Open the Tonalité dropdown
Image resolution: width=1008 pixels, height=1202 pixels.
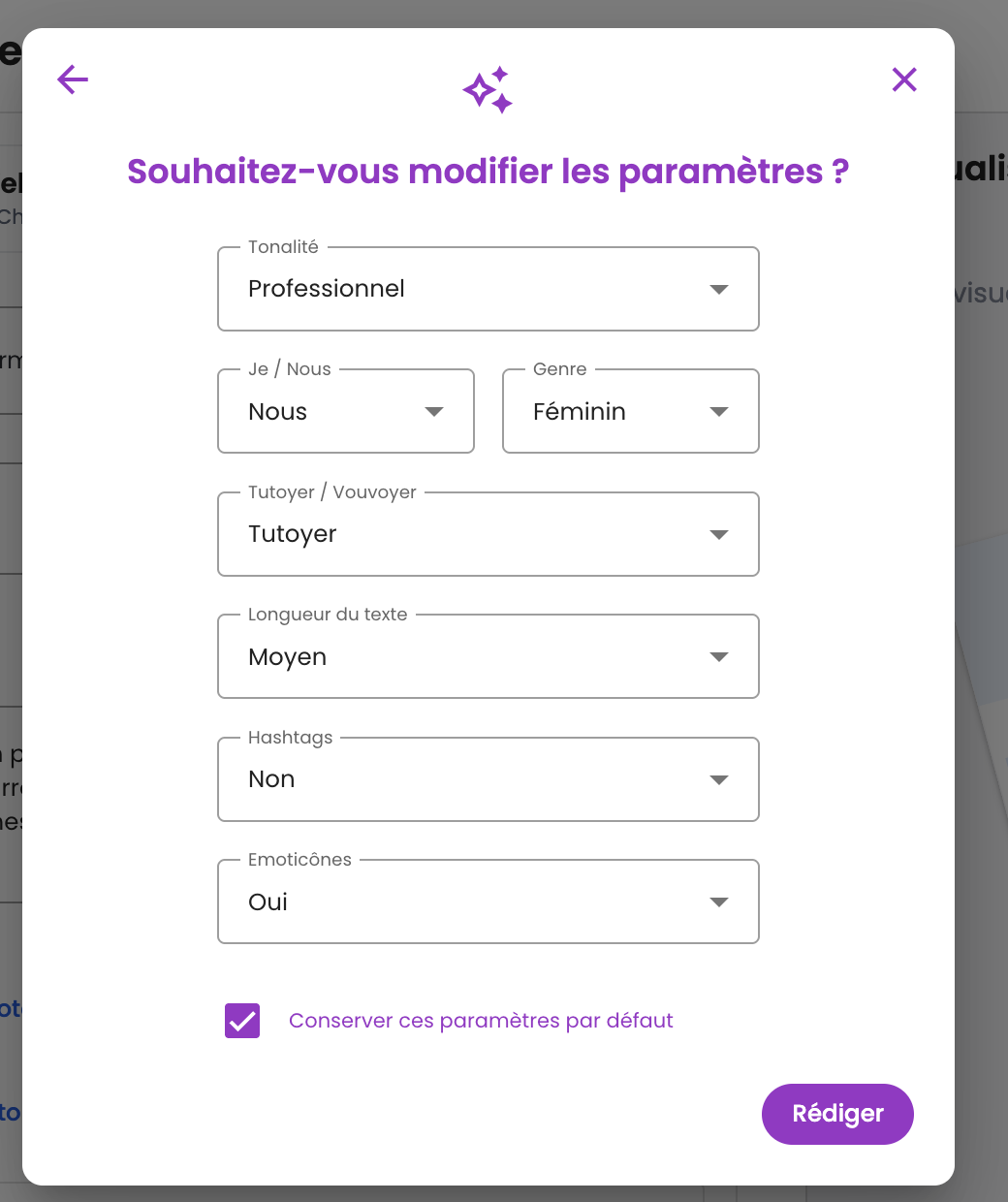488,289
